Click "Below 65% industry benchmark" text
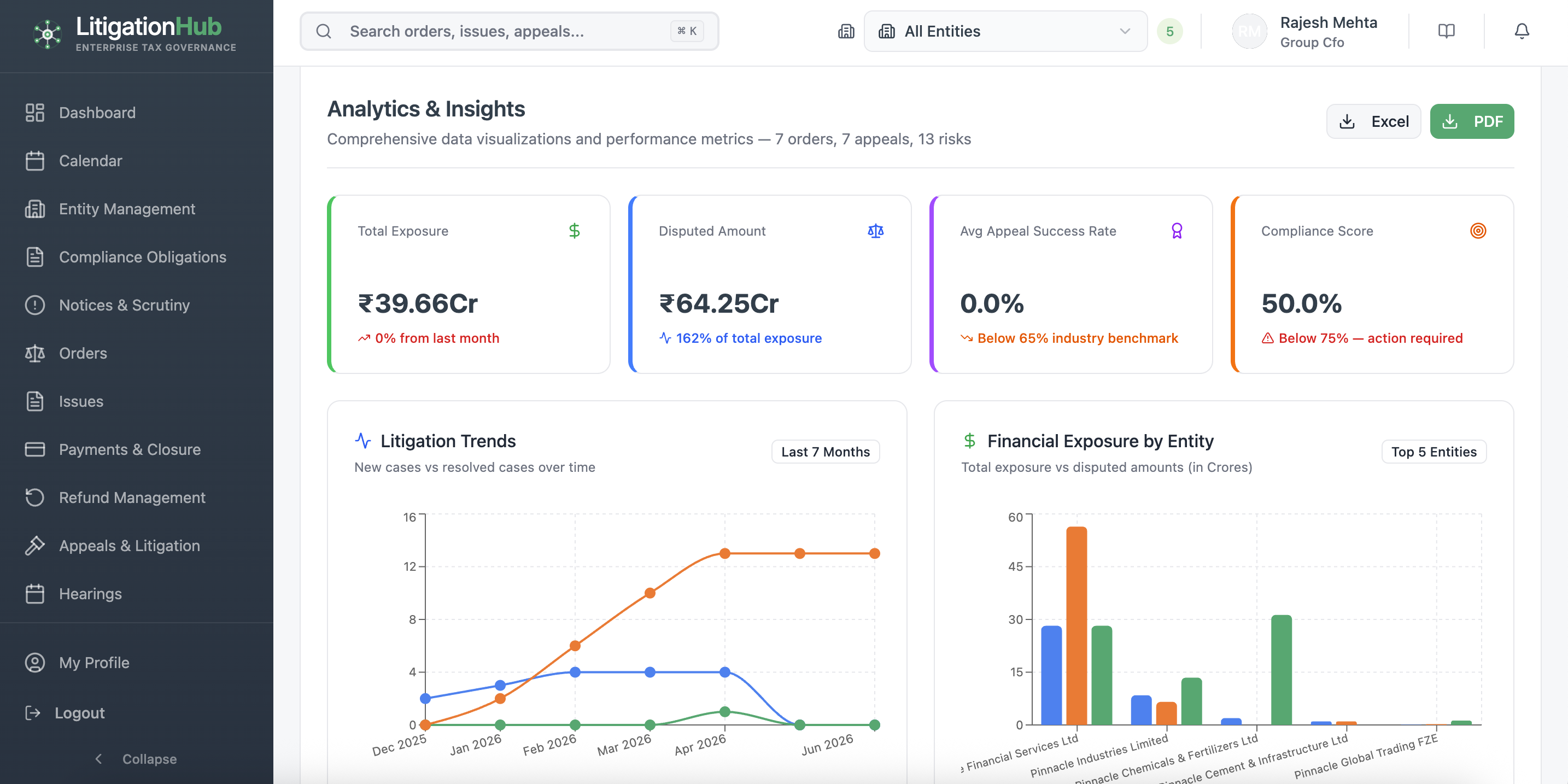 tap(1078, 338)
